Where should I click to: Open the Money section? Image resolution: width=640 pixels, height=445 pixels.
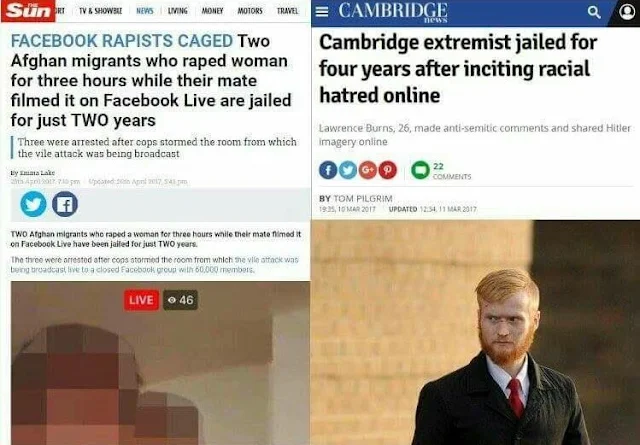[x=212, y=11]
